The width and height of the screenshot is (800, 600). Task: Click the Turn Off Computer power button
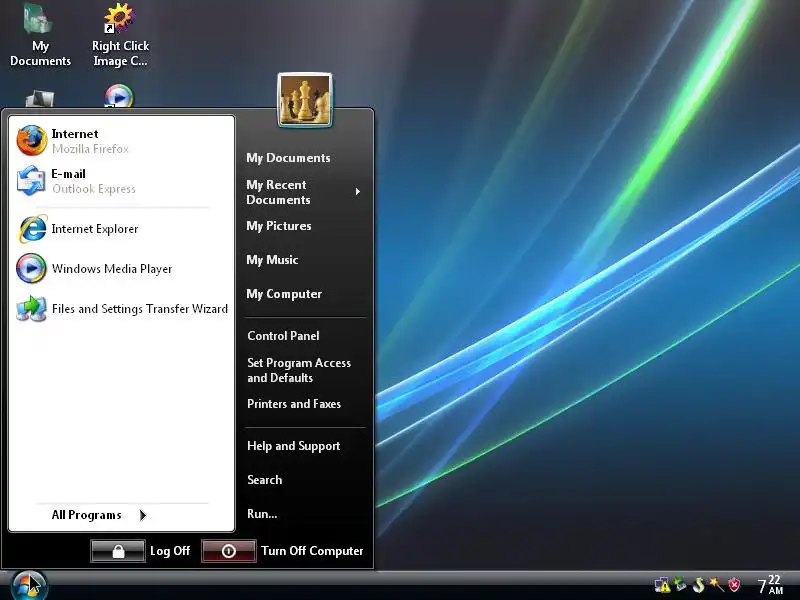click(x=229, y=551)
